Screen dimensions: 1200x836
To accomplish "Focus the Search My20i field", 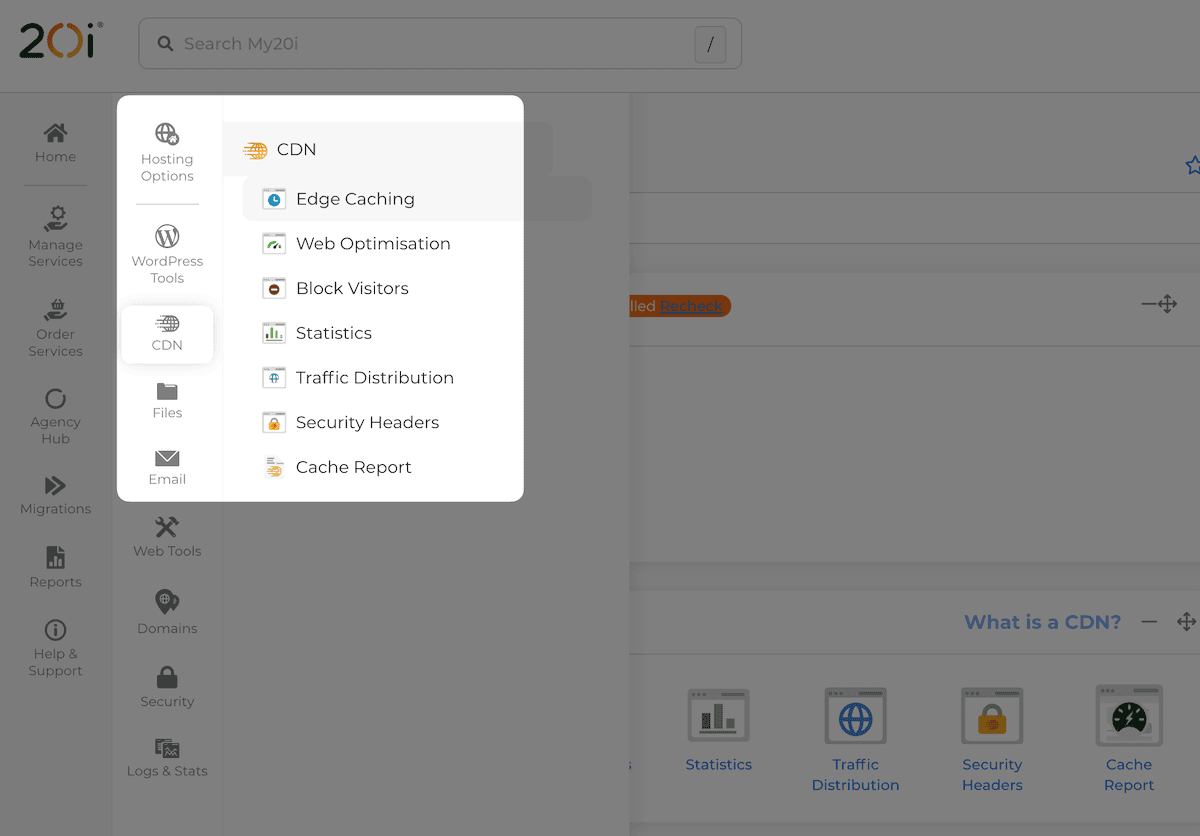I will point(440,43).
